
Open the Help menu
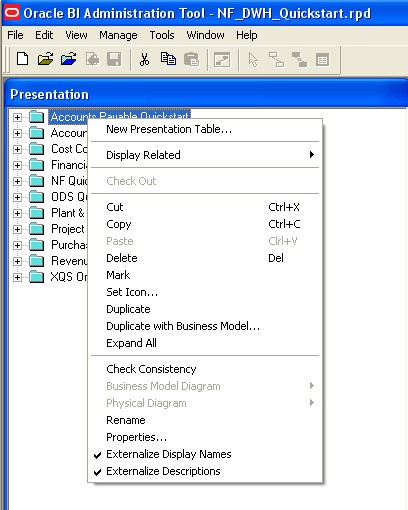247,35
